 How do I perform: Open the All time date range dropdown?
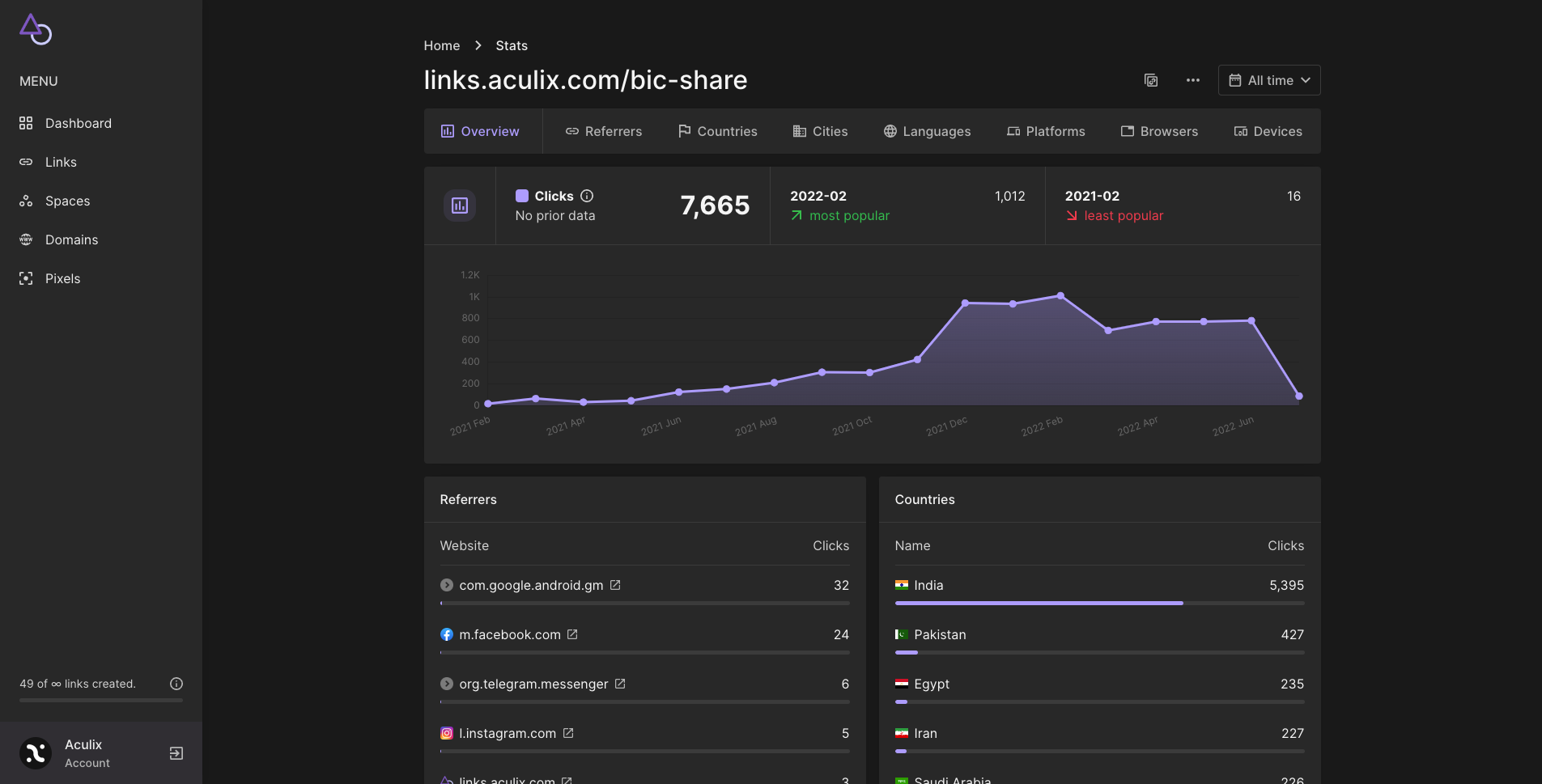pos(1269,80)
